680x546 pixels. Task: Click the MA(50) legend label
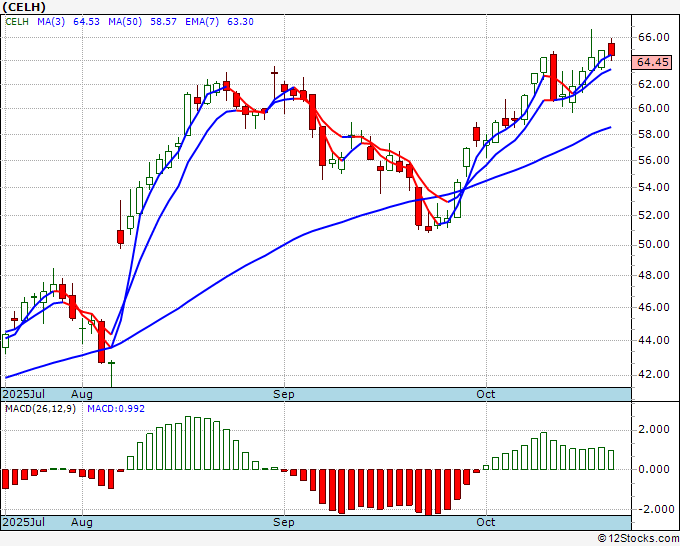pyautogui.click(x=125, y=22)
